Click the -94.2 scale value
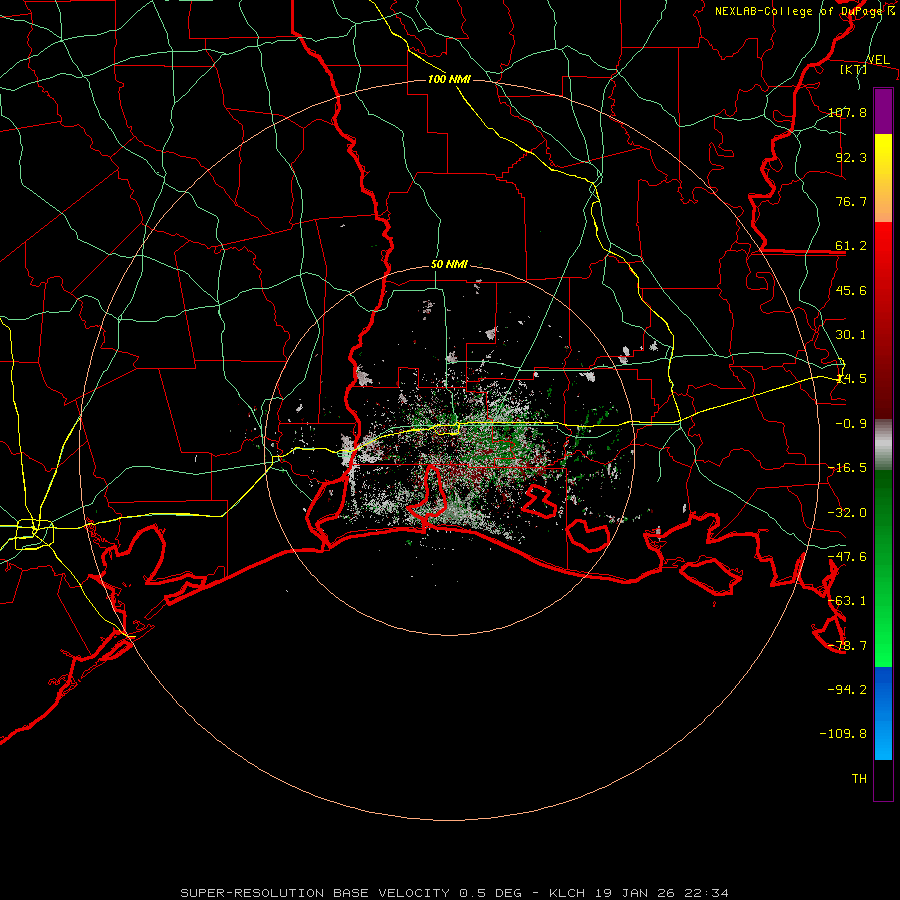Screen dimensions: 900x900 (847, 689)
